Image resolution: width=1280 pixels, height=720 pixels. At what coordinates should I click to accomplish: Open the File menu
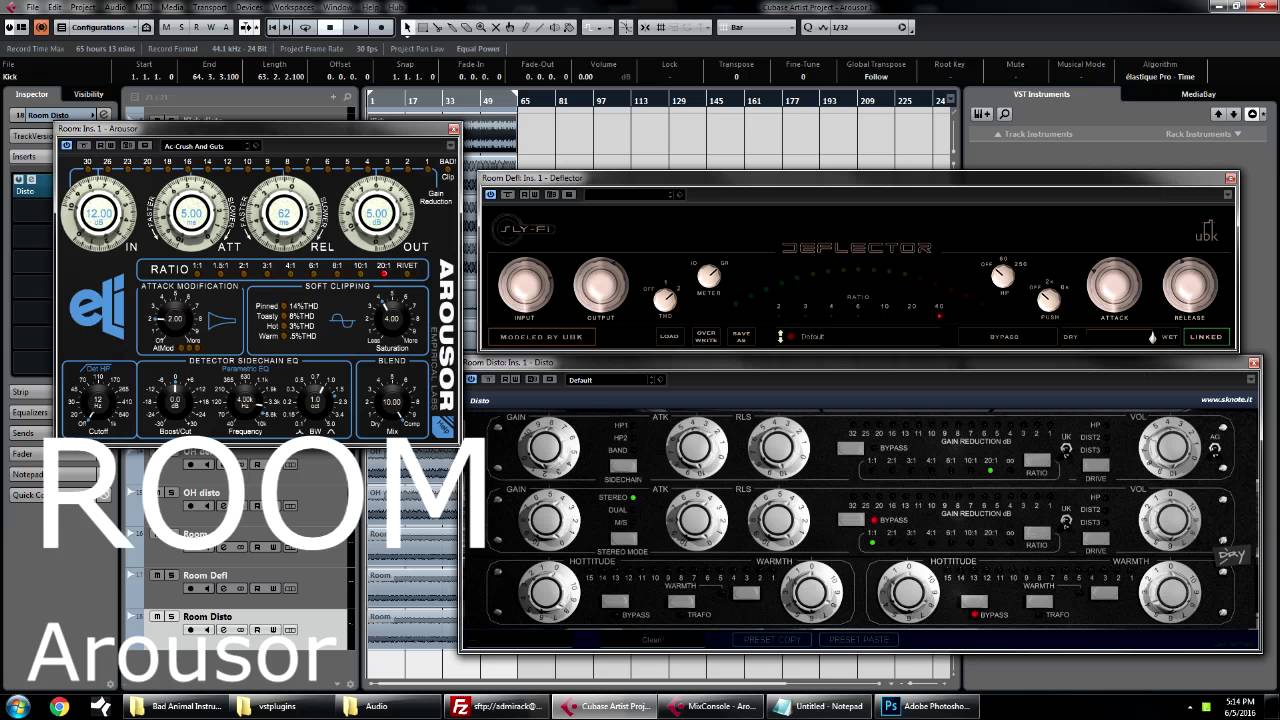(x=33, y=7)
